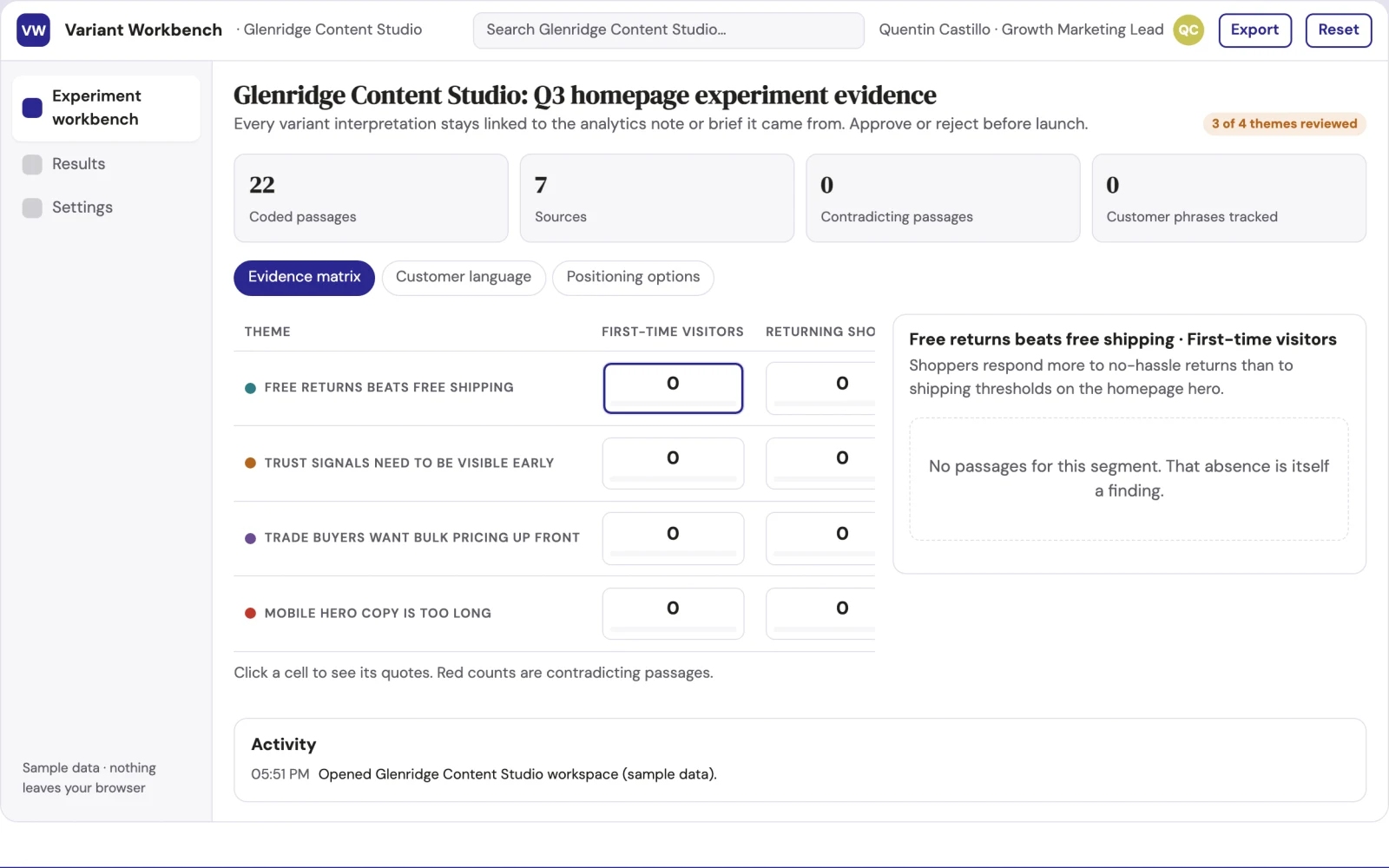Select the Coded passages stat card

click(371, 198)
